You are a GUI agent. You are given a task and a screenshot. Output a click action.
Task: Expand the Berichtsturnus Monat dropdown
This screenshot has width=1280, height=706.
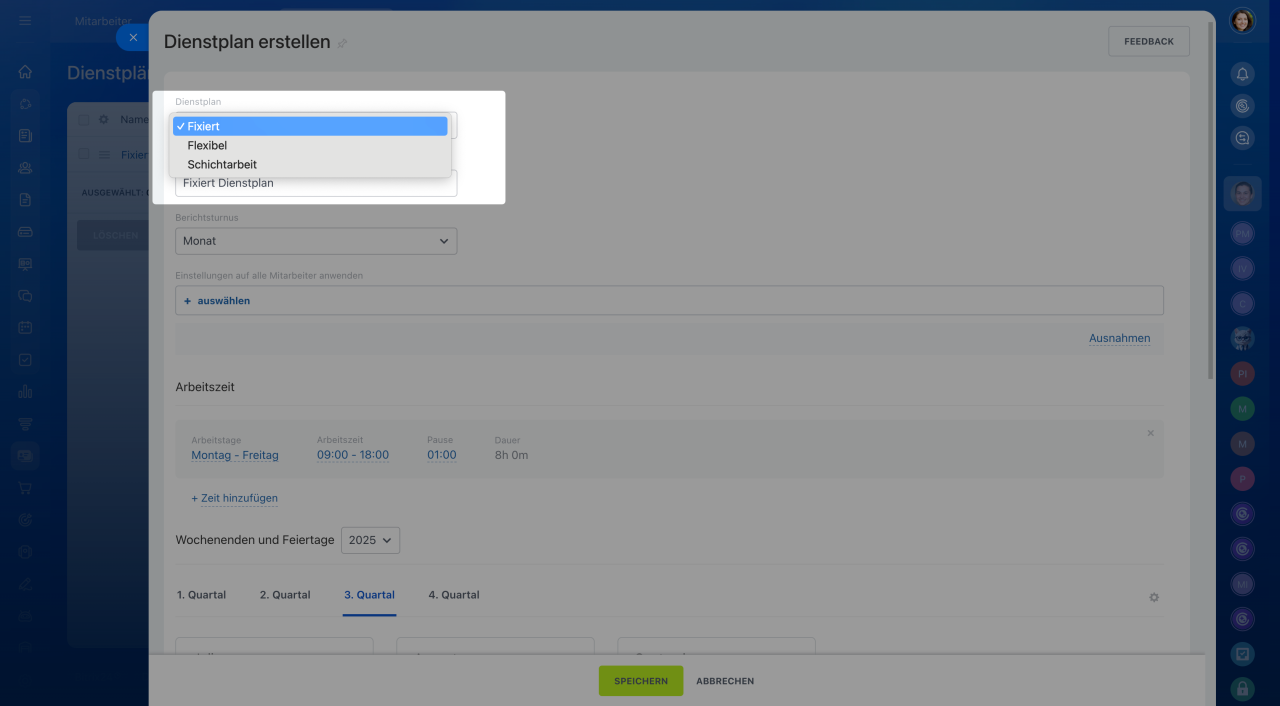click(316, 241)
